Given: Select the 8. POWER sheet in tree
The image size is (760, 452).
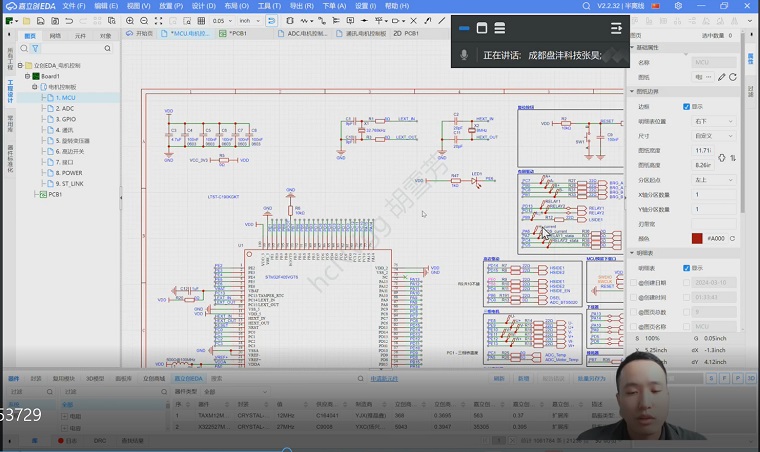Looking at the screenshot, I should point(68,173).
